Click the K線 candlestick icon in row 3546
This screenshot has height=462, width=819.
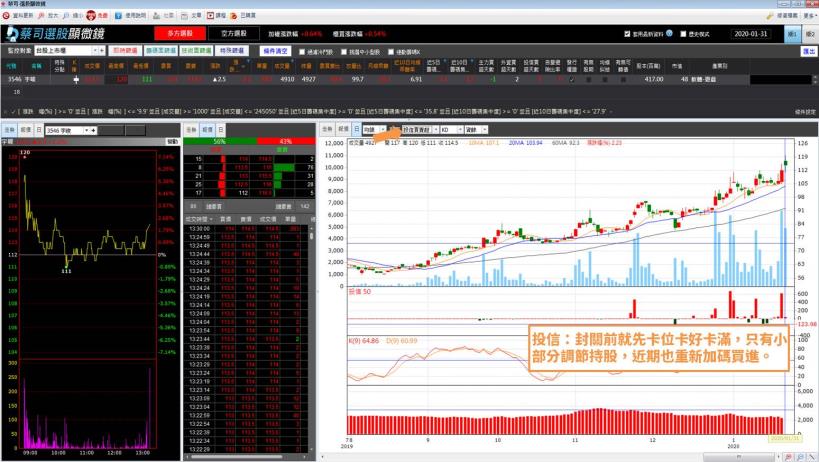pyautogui.click(x=76, y=79)
